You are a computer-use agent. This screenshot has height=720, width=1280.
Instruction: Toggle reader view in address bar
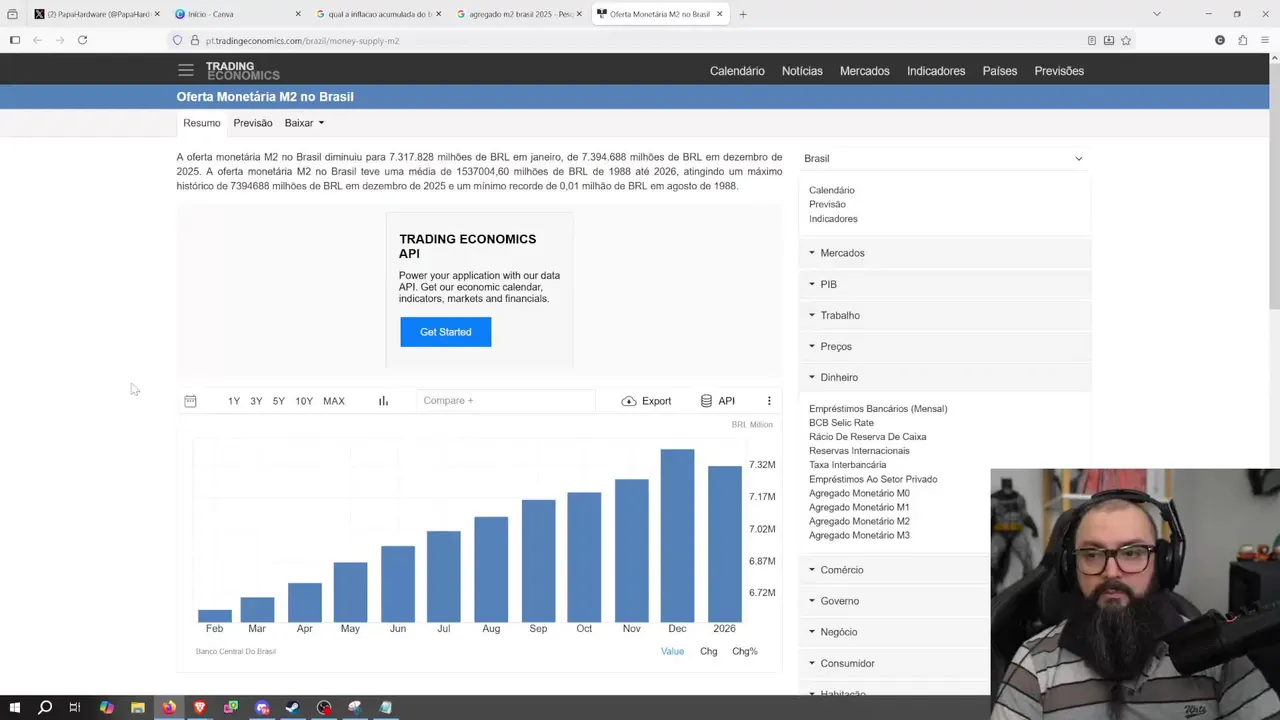[x=1091, y=40]
